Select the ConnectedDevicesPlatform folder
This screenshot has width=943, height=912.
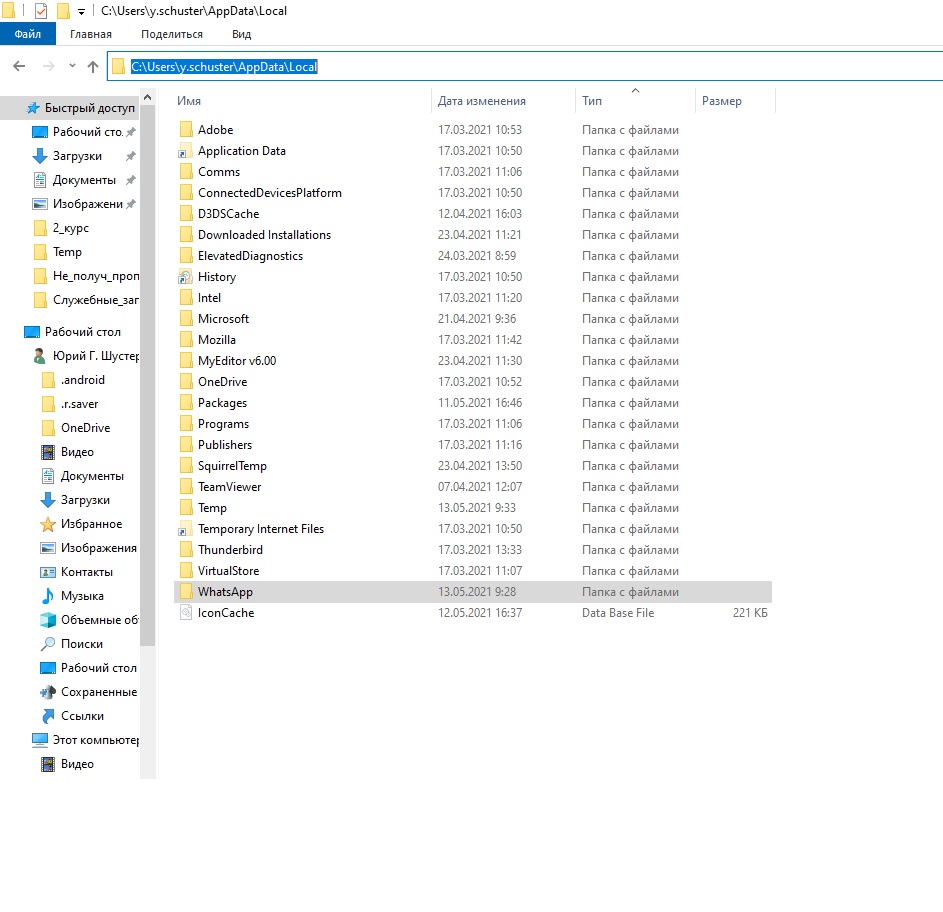tap(269, 193)
